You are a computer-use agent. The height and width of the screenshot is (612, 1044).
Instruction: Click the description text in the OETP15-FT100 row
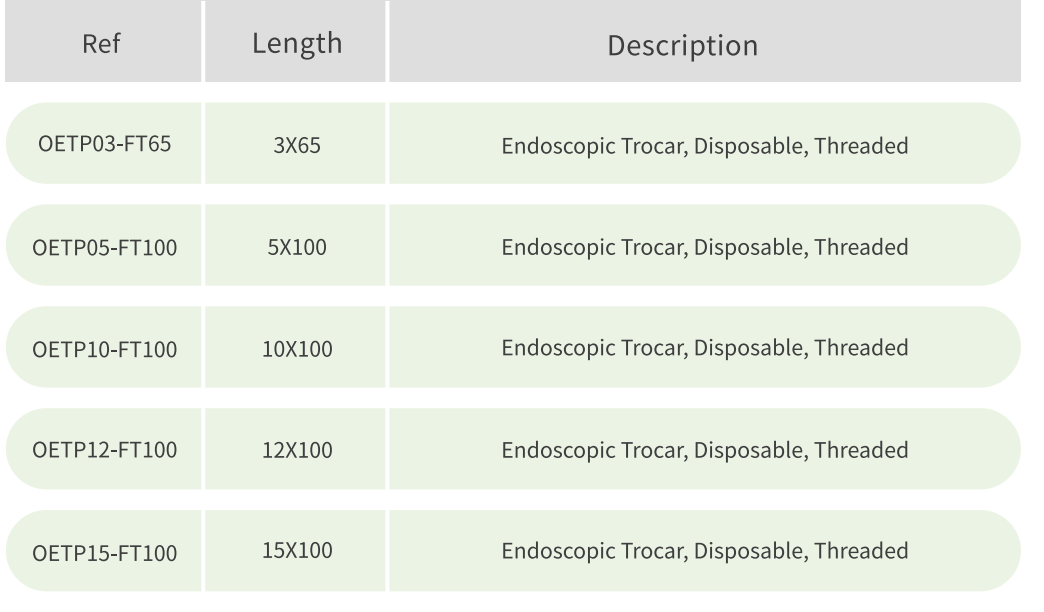tap(704, 551)
